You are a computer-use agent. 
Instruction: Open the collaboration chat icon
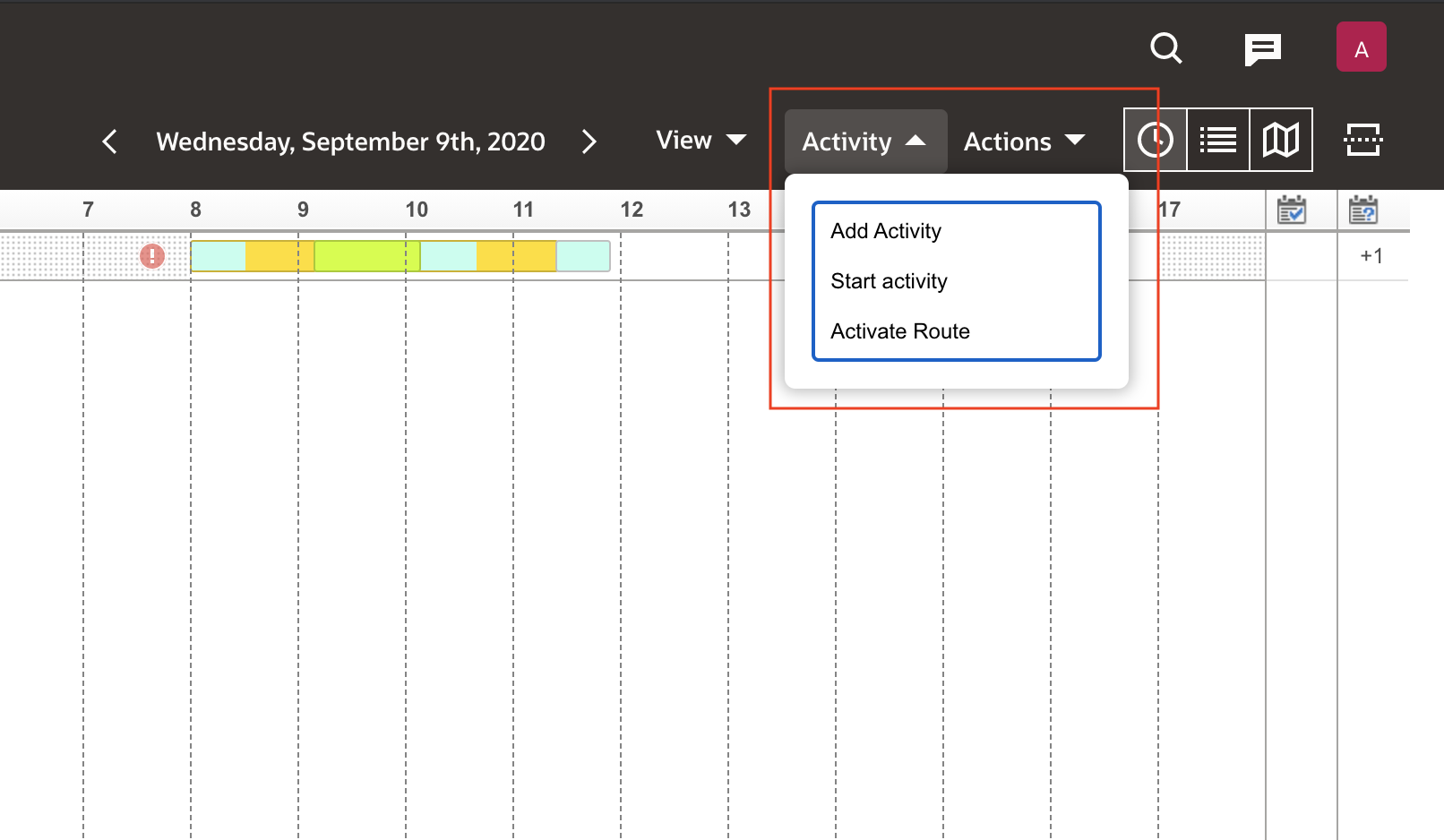pos(1263,49)
